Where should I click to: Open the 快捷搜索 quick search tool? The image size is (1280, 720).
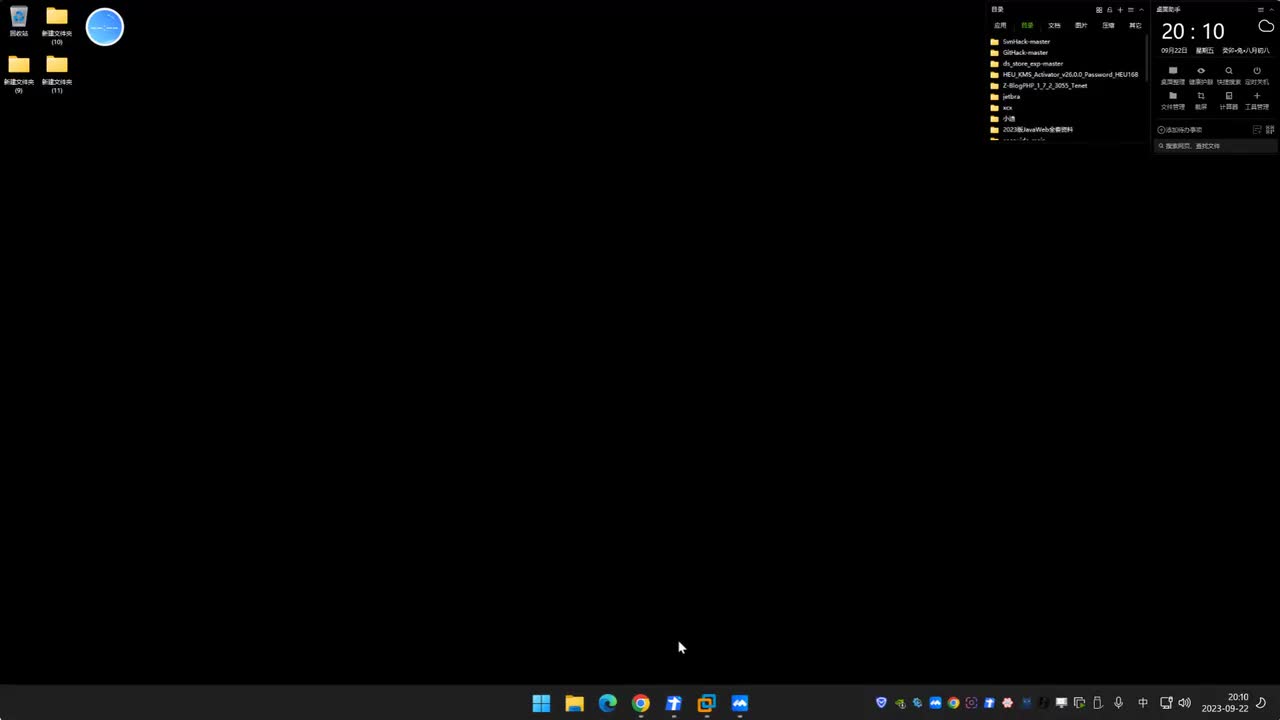pos(1229,75)
